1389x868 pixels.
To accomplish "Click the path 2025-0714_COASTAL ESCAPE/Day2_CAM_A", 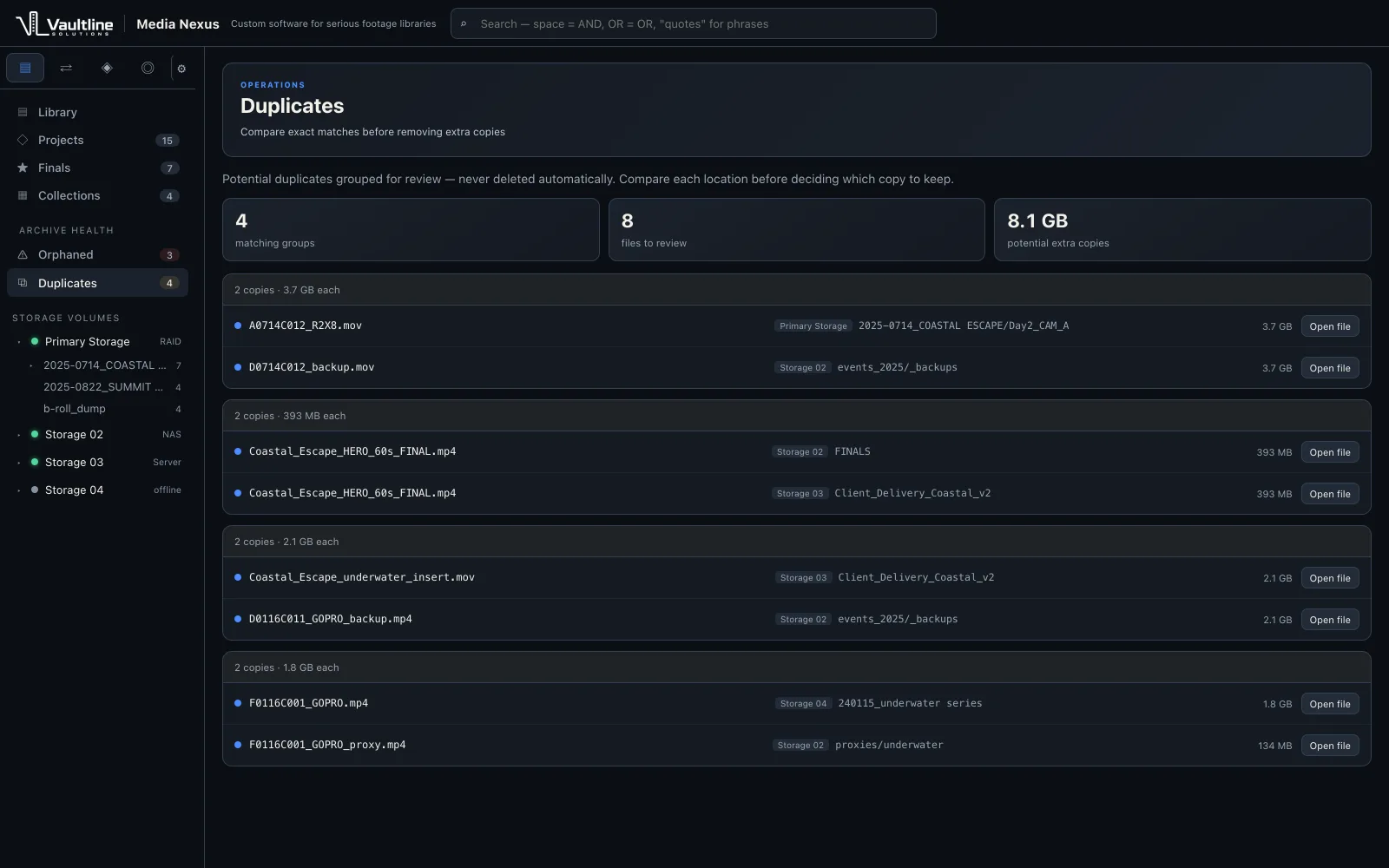I will (964, 325).
